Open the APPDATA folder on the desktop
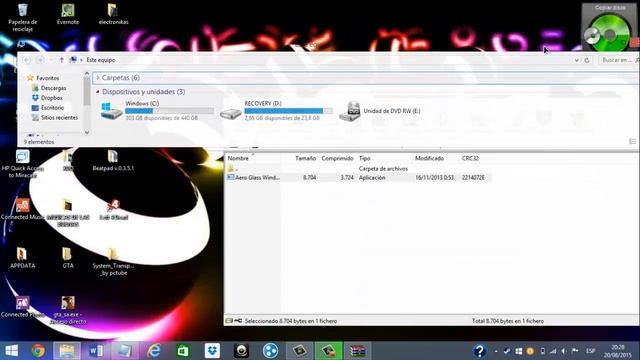The height and width of the screenshot is (360, 640). click(x=22, y=258)
